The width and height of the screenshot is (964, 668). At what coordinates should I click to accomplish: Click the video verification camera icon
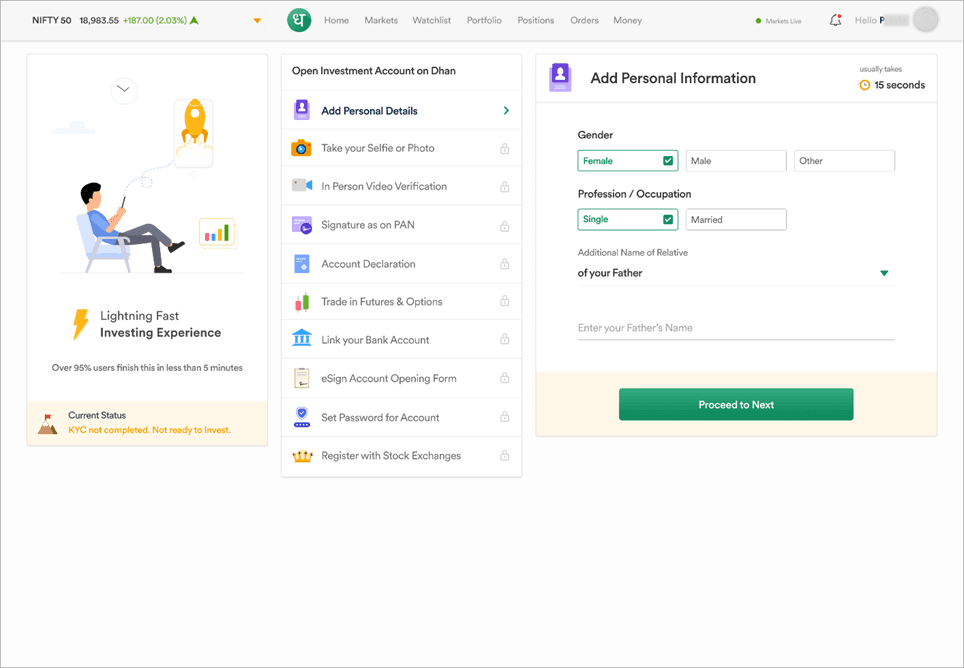pyautogui.click(x=301, y=186)
